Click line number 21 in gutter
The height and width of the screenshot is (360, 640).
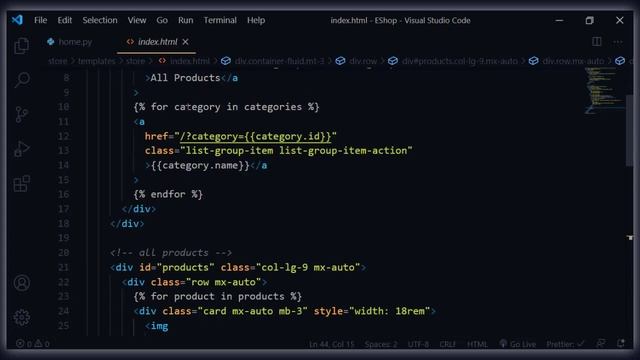click(63, 267)
